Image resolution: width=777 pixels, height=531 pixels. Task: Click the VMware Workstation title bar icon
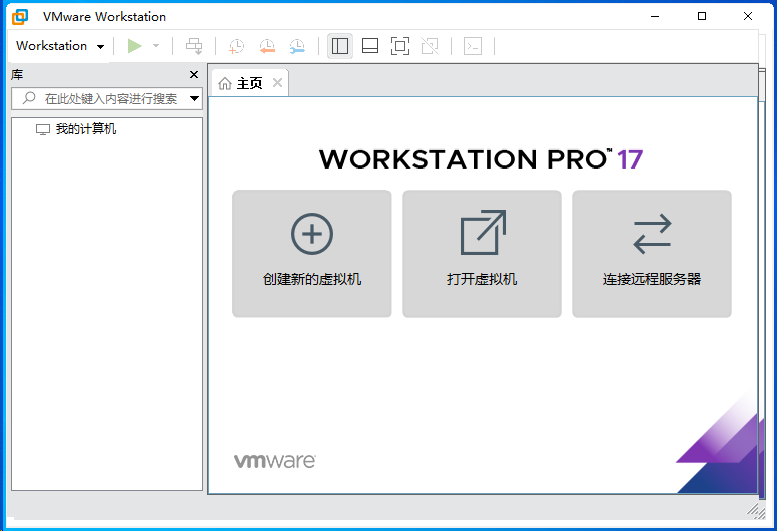click(x=20, y=16)
